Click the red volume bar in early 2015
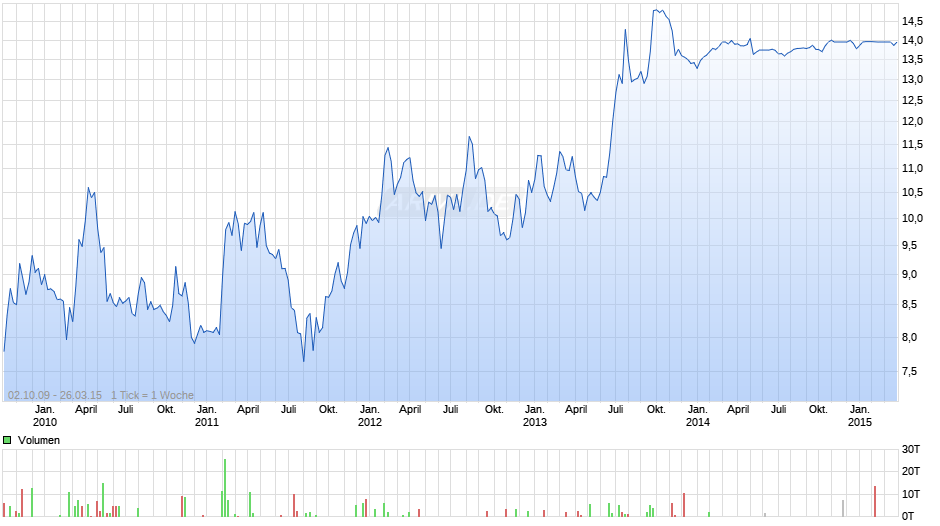 pos(875,501)
